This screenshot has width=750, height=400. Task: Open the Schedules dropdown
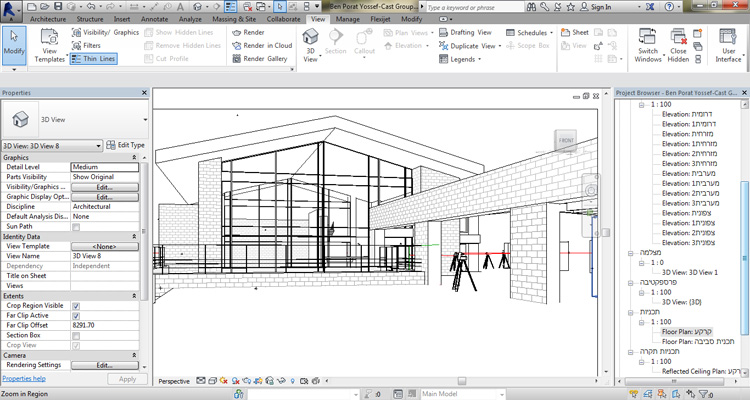click(551, 33)
